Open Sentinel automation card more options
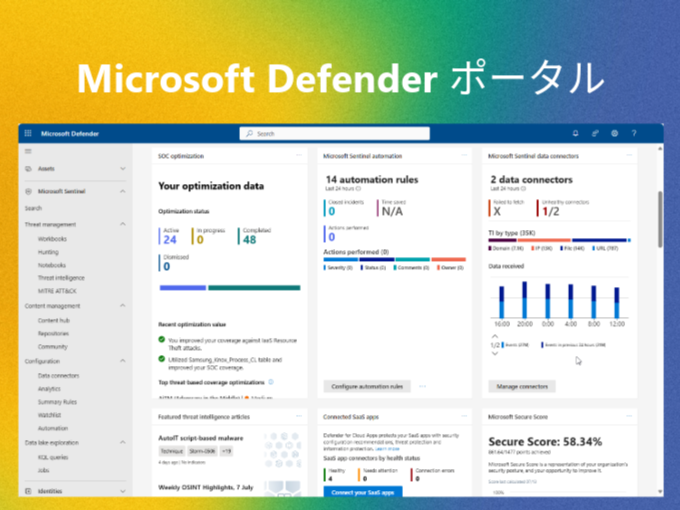680x510 pixels. (x=464, y=155)
